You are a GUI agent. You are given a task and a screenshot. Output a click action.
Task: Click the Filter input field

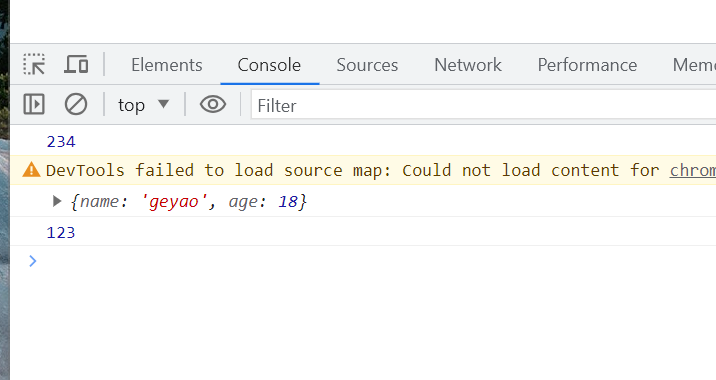click(x=483, y=106)
